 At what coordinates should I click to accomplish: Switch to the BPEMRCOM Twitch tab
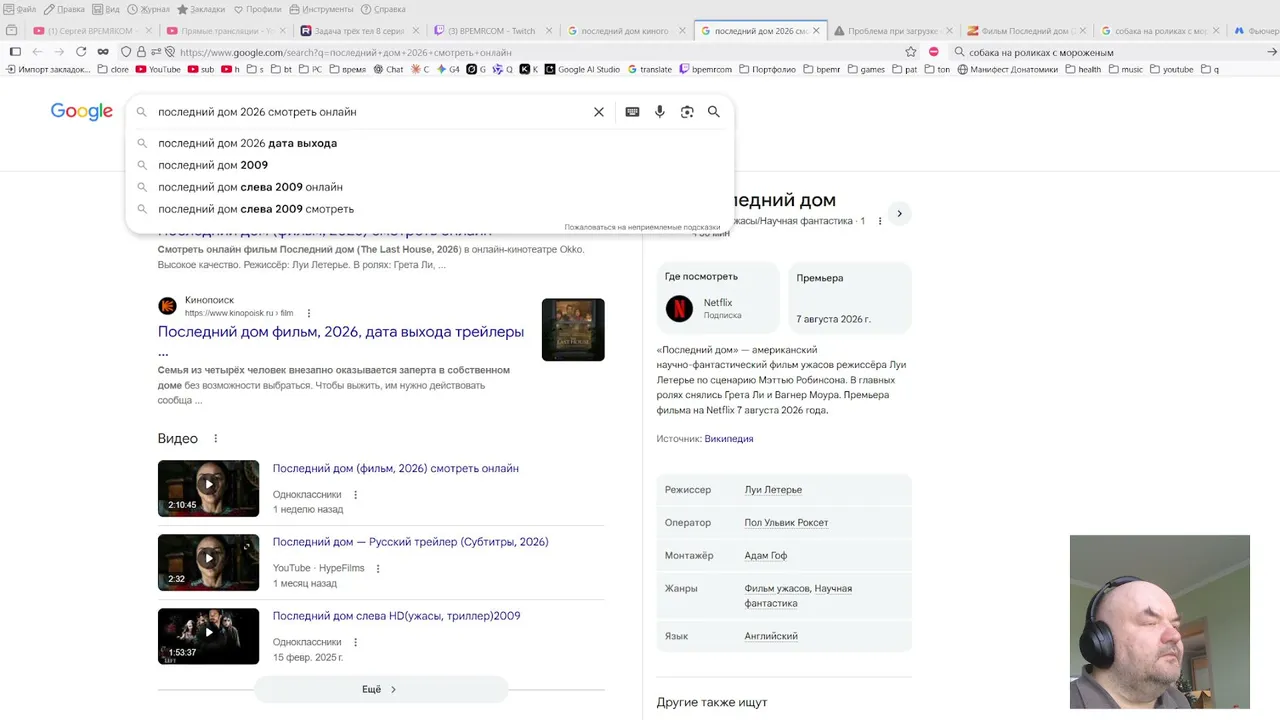[x=491, y=31]
